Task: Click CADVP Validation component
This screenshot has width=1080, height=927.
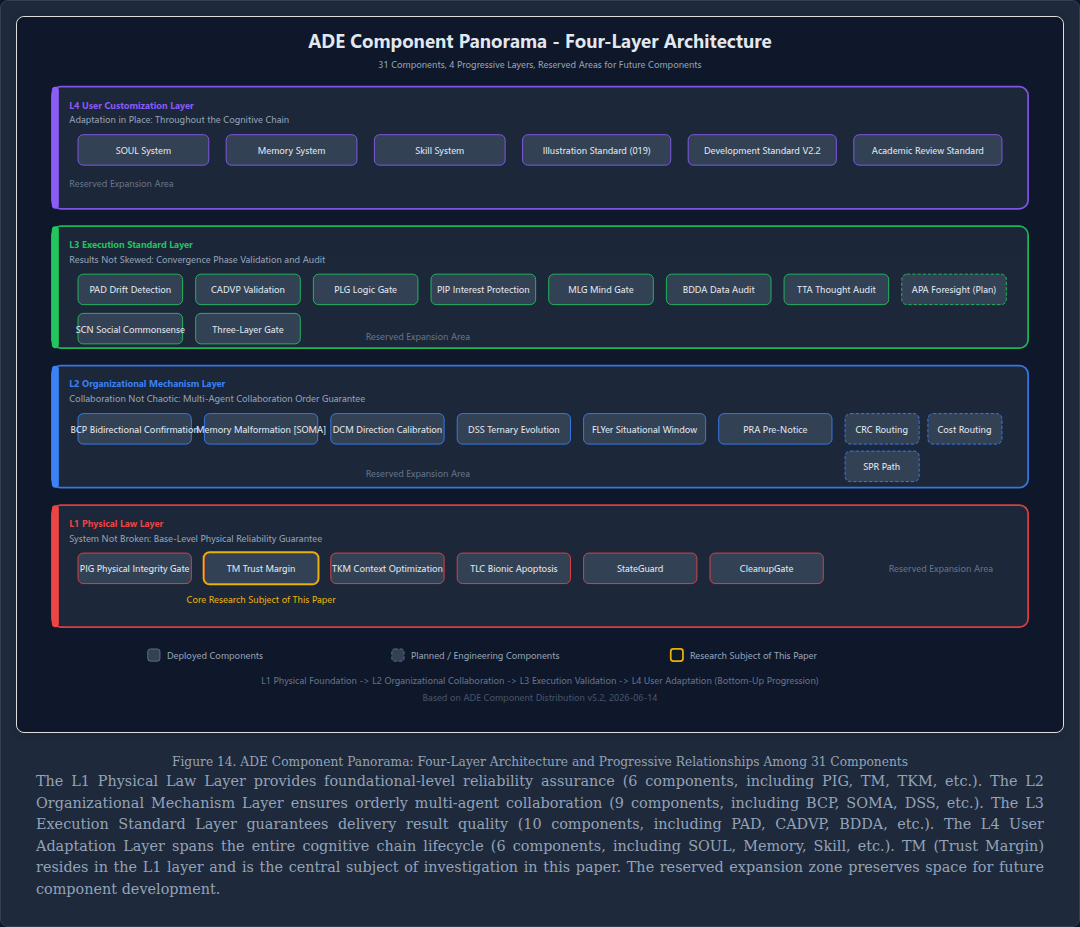Action: click(248, 289)
